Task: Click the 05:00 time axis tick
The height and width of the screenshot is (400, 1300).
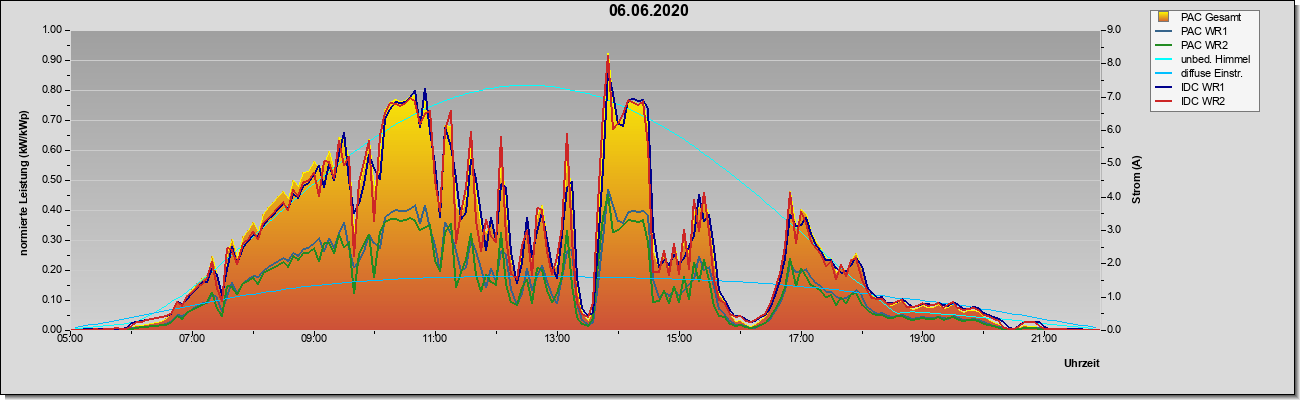Action: (x=70, y=339)
